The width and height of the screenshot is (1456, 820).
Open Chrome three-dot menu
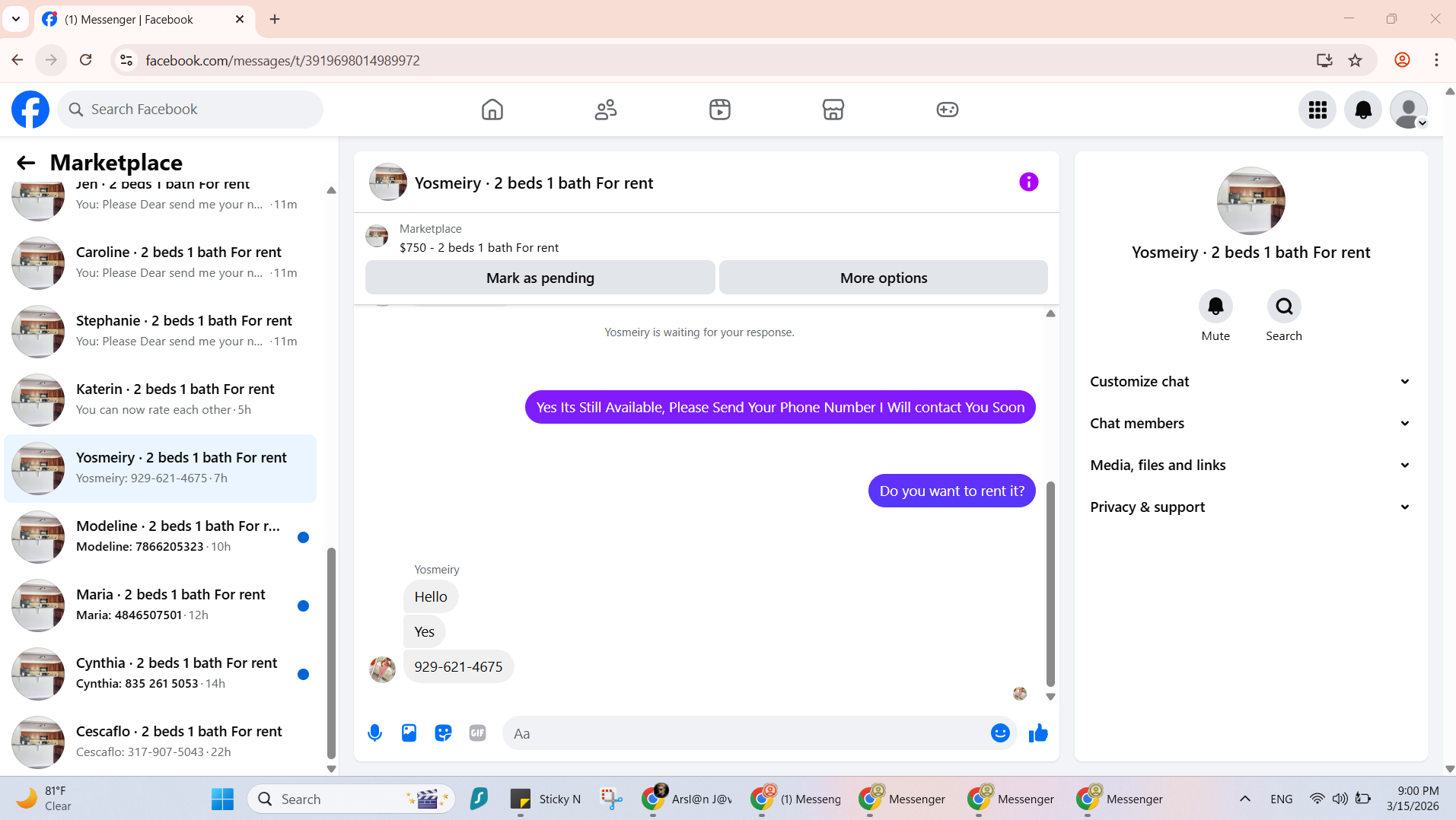point(1436,60)
